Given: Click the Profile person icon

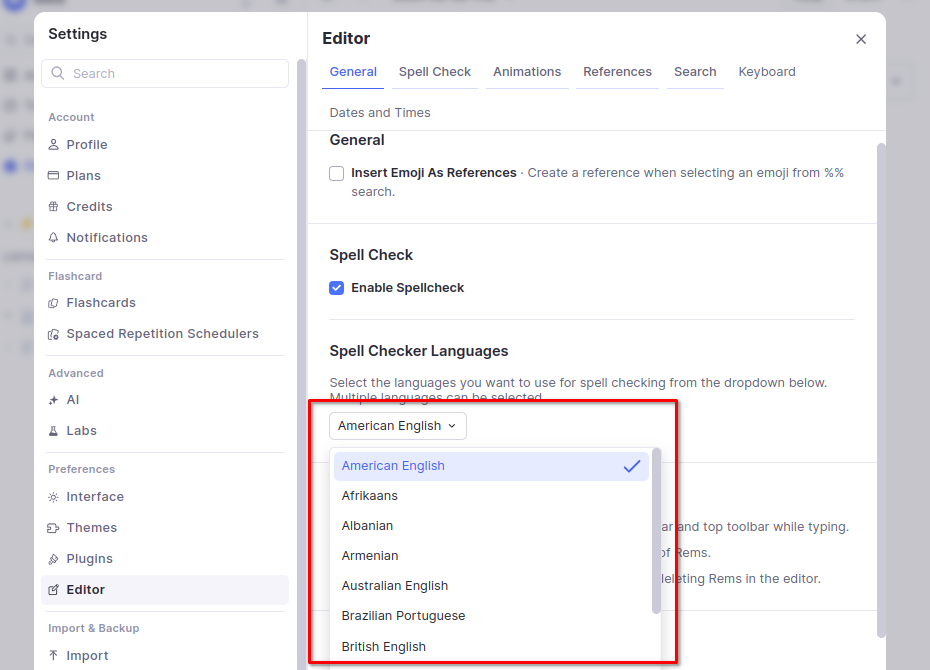Looking at the screenshot, I should pyautogui.click(x=54, y=145).
